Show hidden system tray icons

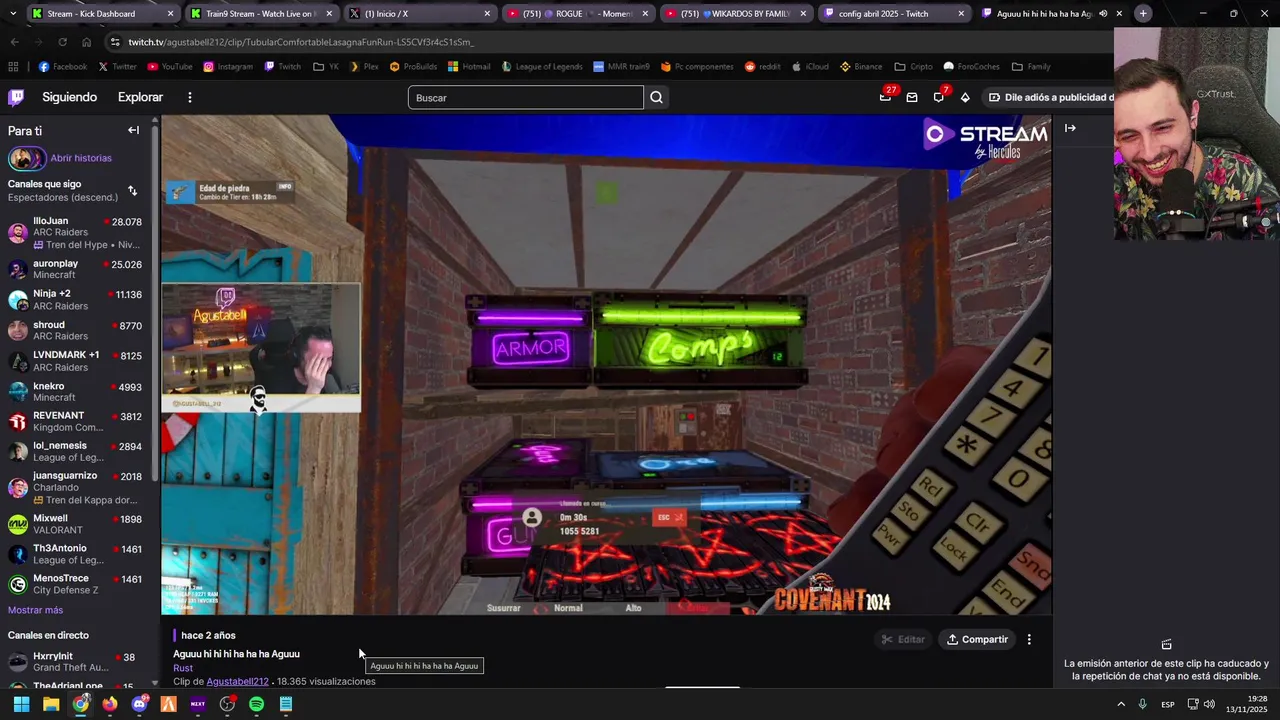point(1121,704)
